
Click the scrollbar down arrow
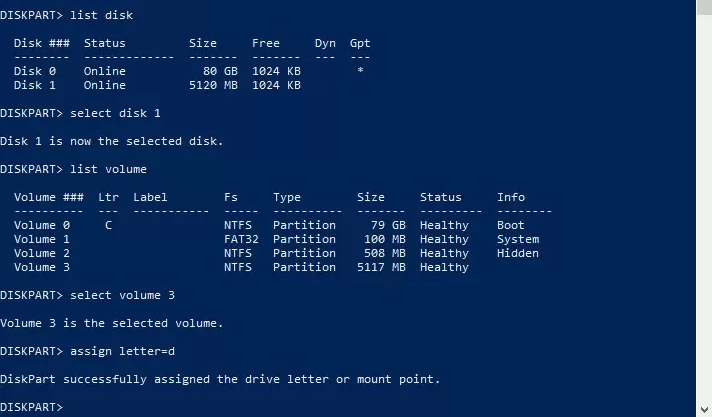coord(703,409)
